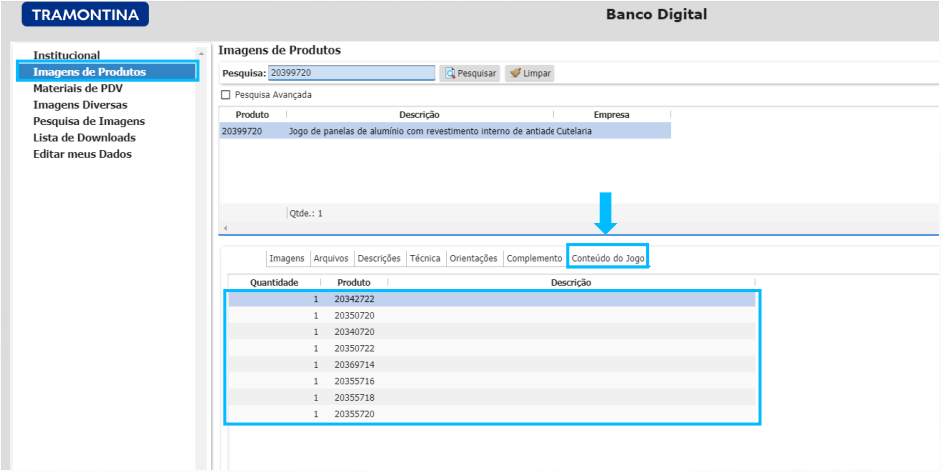
Task: Sort results by Empresa column header
Action: (x=612, y=114)
